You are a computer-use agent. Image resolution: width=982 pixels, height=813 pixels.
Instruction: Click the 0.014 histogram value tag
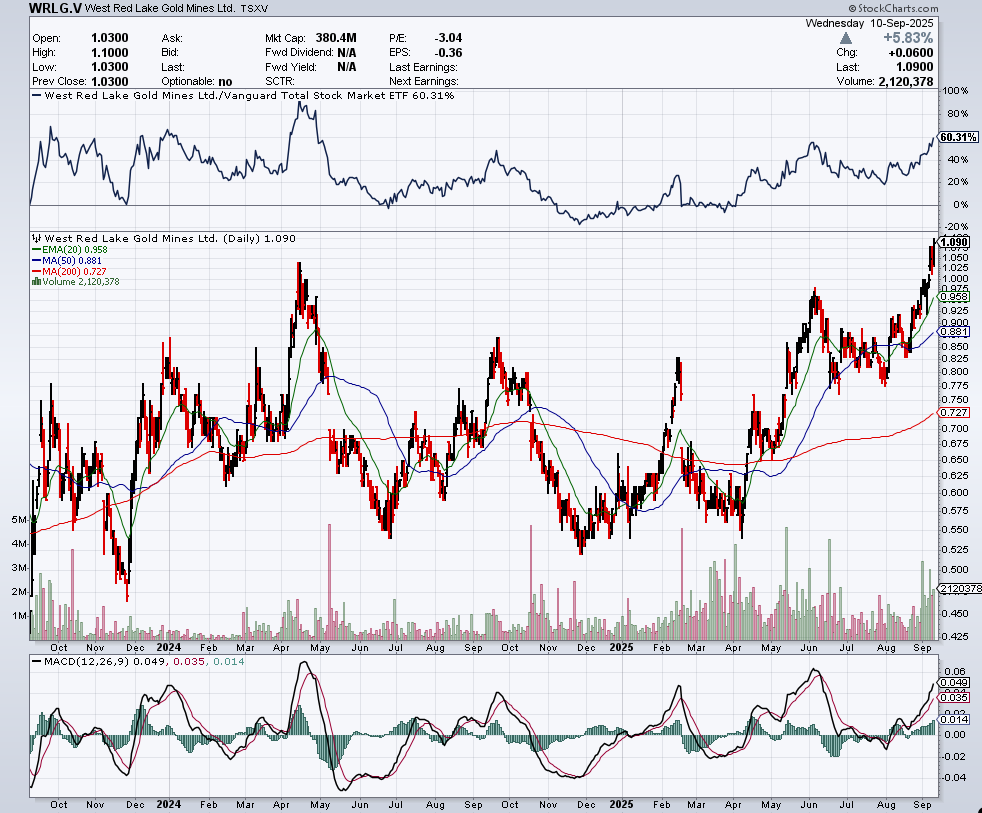point(955,720)
